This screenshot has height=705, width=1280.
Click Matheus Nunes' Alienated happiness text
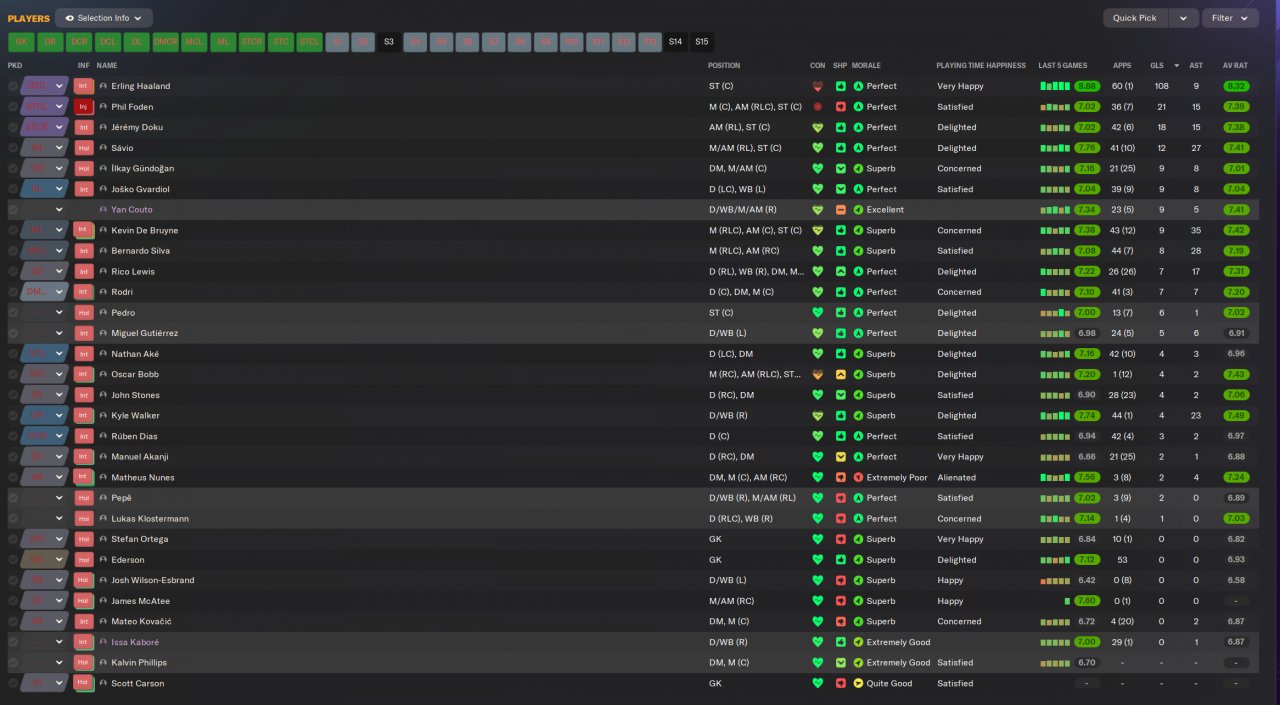[956, 477]
